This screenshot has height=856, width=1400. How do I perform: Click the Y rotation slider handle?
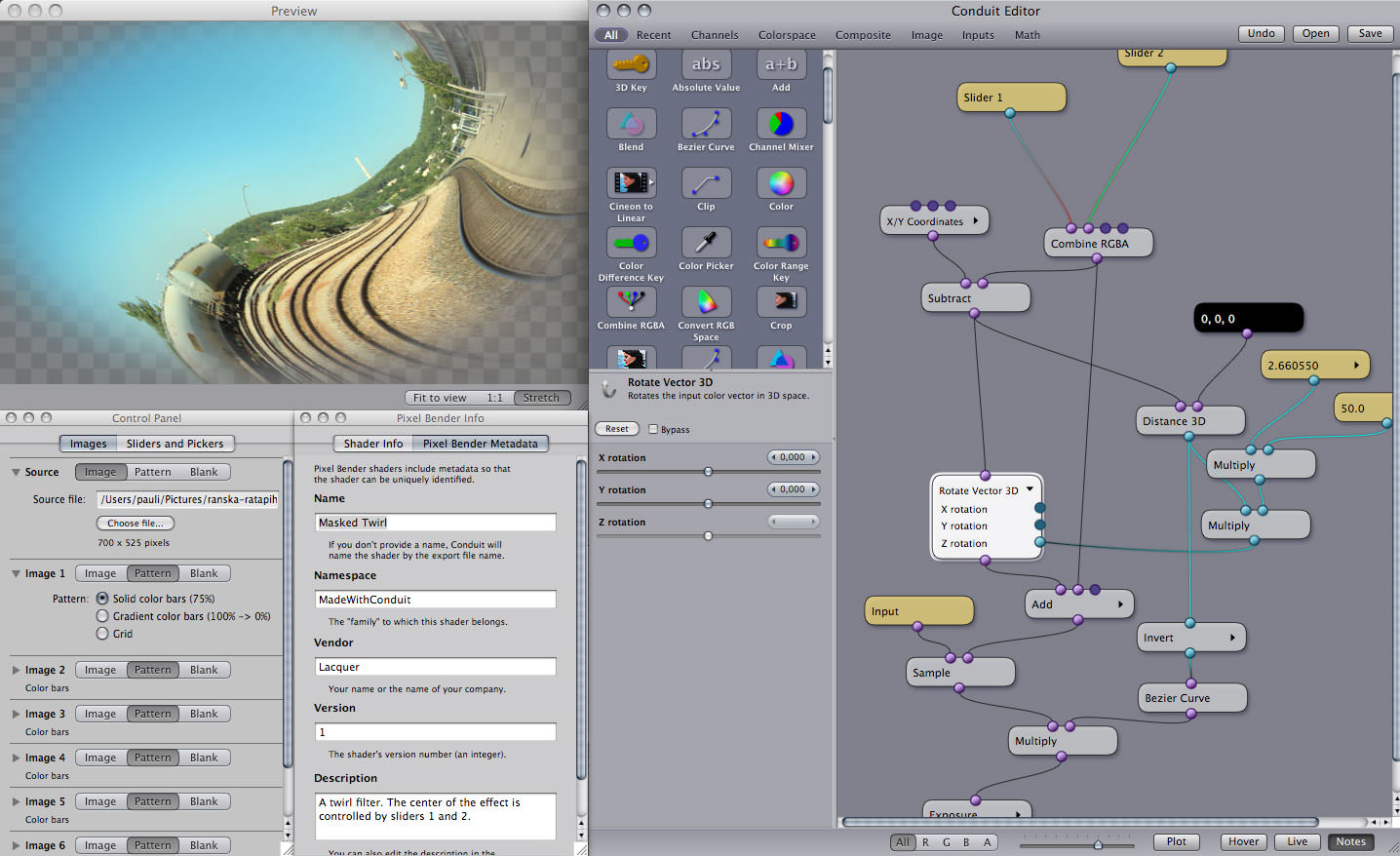pyautogui.click(x=709, y=504)
